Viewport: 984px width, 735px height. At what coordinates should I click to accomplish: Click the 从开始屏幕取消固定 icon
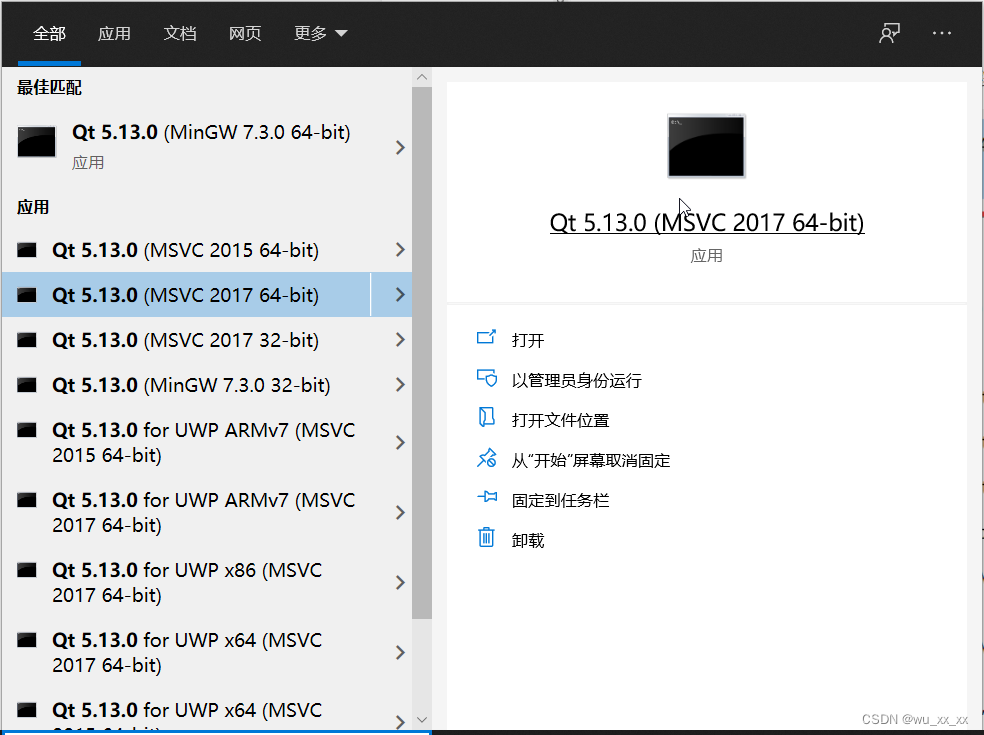pyautogui.click(x=487, y=459)
